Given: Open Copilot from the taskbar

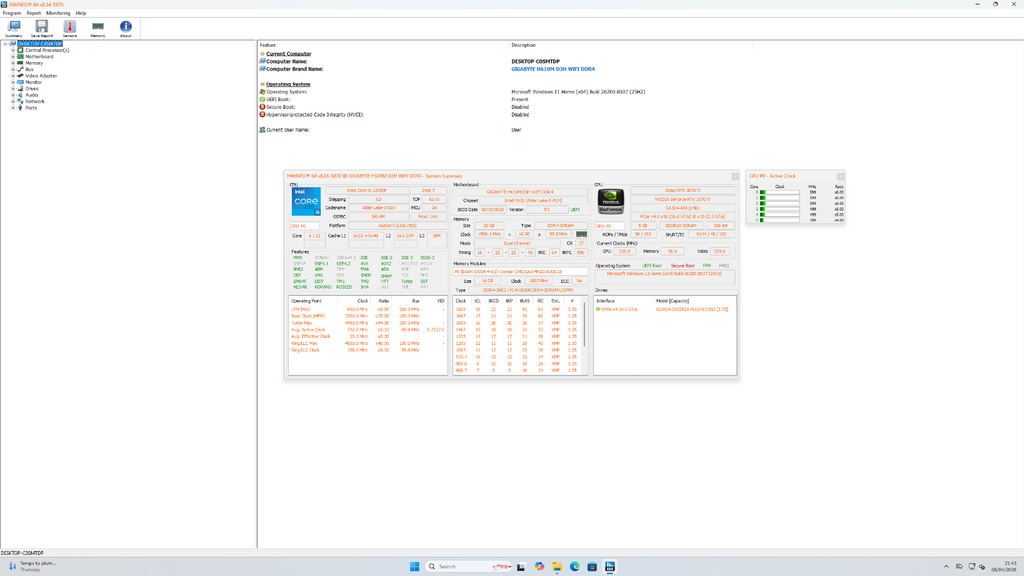Looking at the screenshot, I should [539, 566].
